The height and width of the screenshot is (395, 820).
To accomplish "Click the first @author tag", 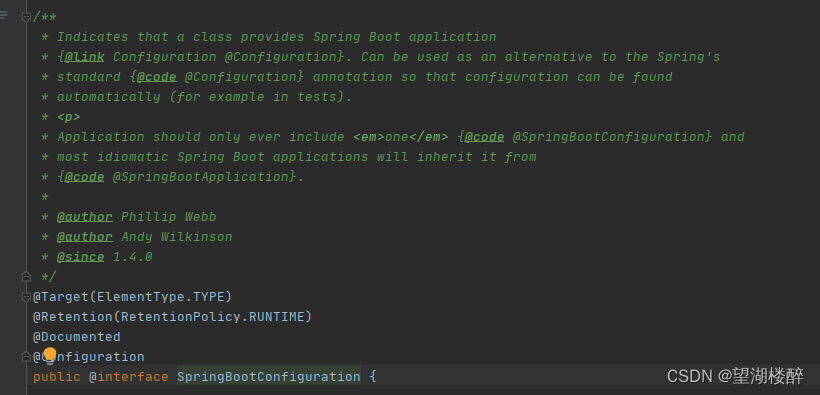I will [85, 217].
